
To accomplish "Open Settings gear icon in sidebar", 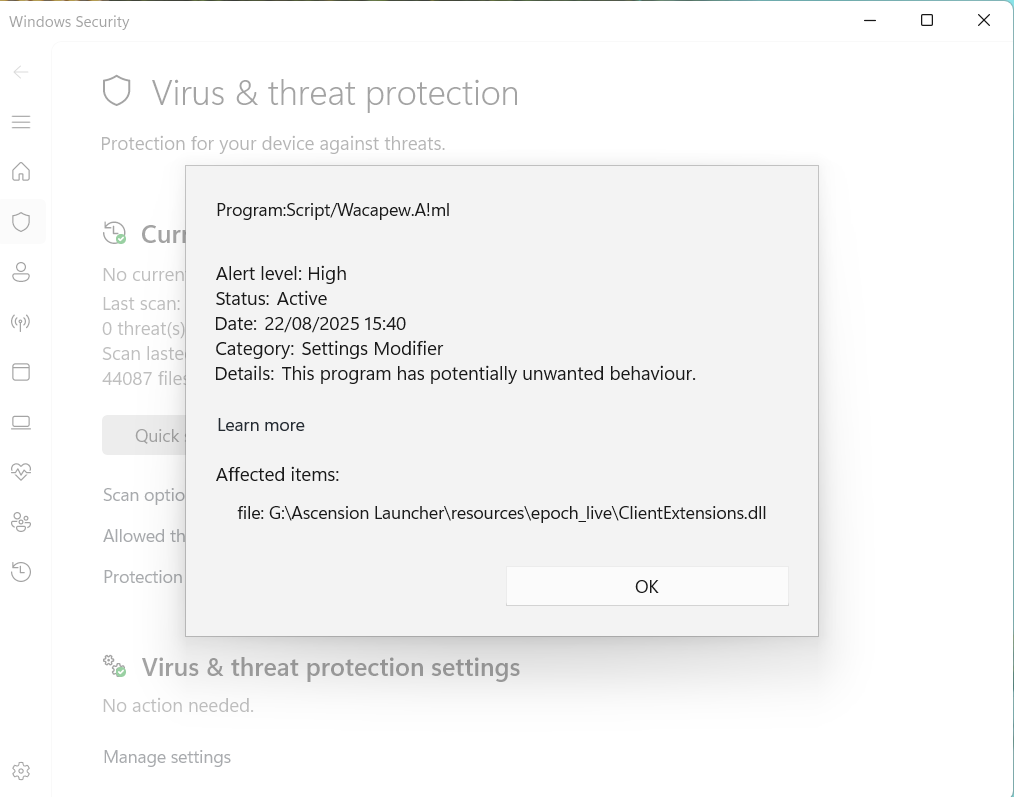I will 21,771.
